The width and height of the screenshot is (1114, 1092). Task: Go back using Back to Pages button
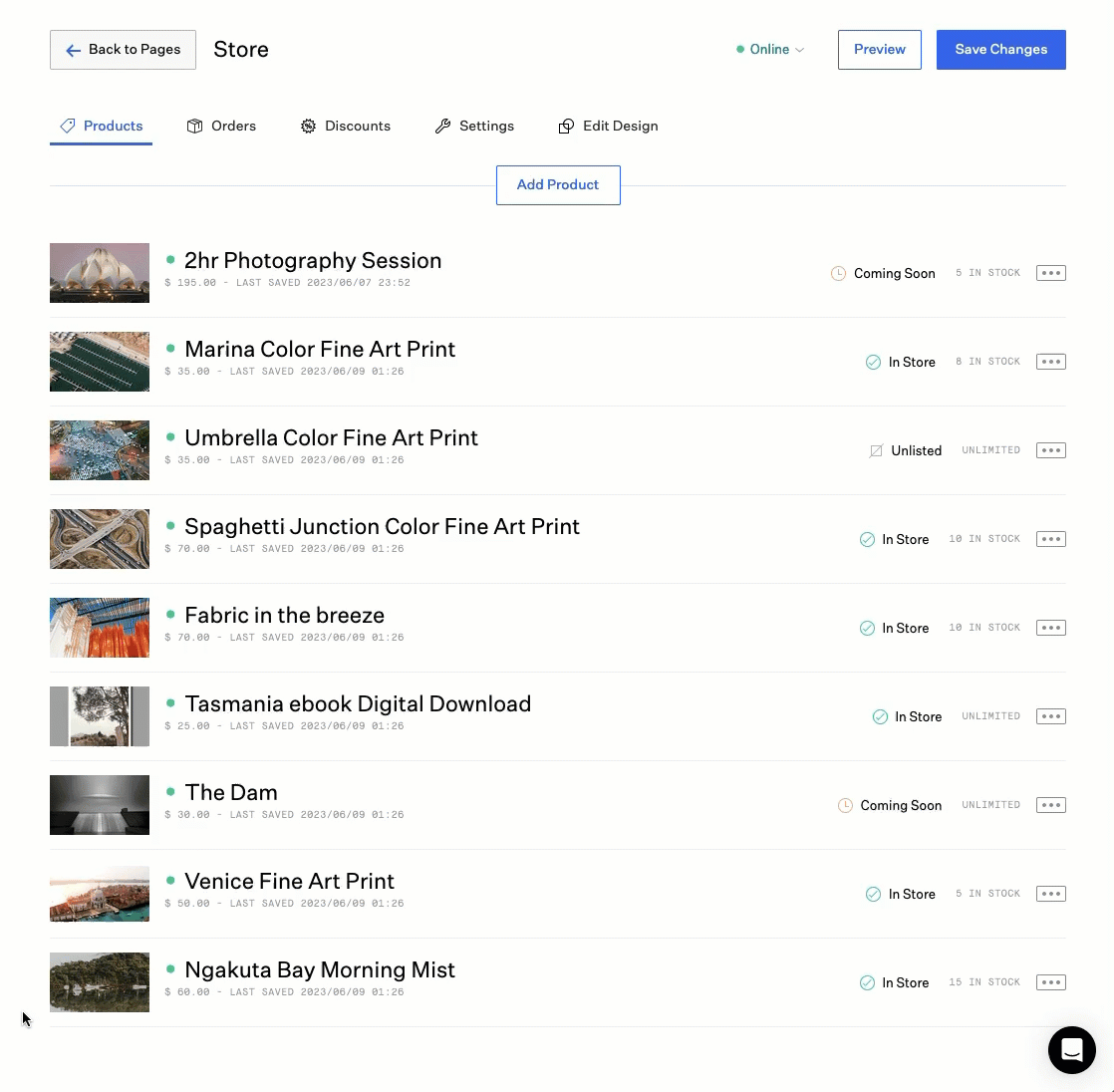[123, 50]
